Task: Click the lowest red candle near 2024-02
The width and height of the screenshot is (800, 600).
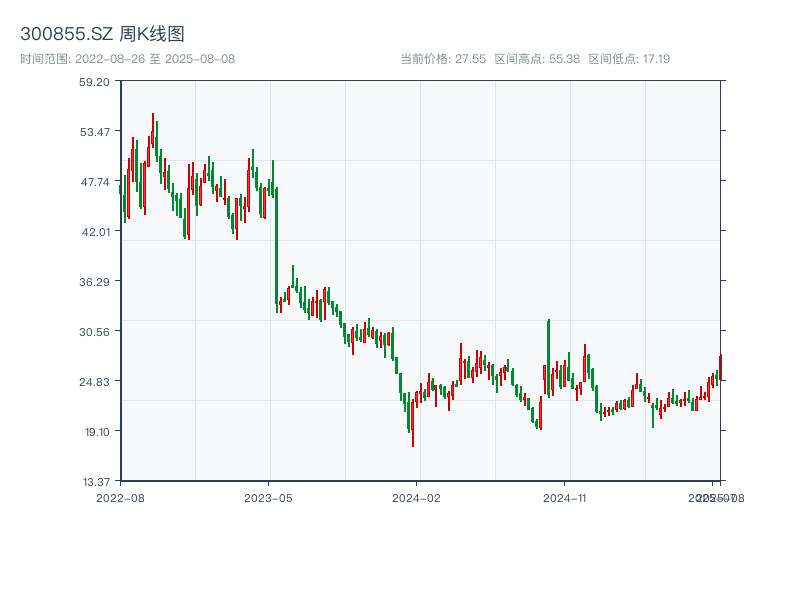Action: pos(413,425)
